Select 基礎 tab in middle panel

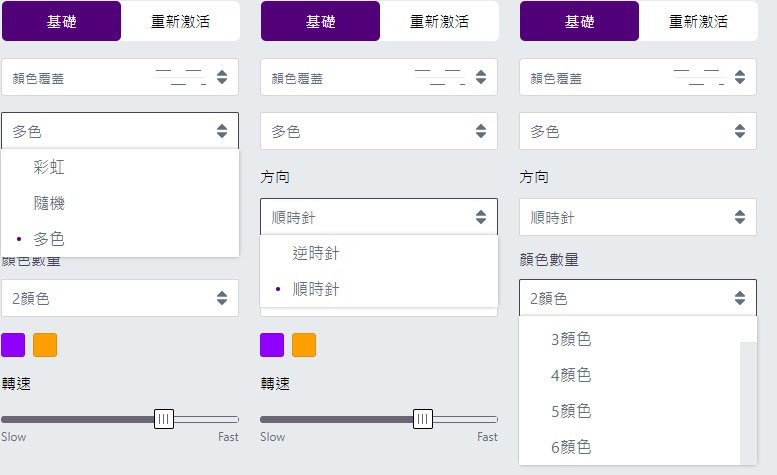point(320,21)
